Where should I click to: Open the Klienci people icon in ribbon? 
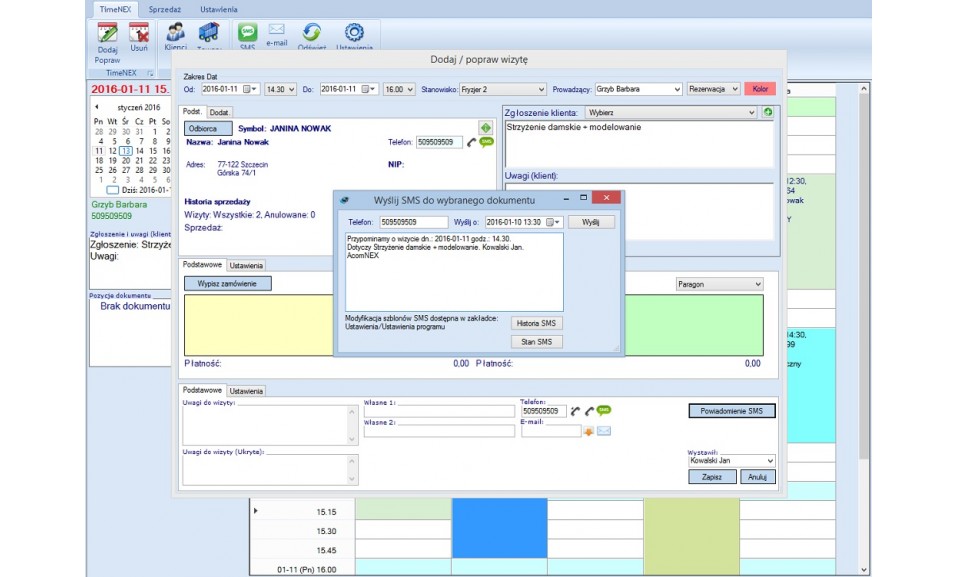click(x=175, y=33)
